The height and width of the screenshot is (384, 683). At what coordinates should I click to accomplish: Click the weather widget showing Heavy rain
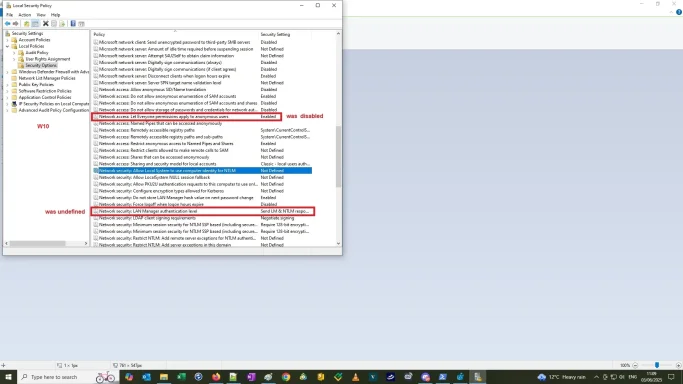pos(562,377)
